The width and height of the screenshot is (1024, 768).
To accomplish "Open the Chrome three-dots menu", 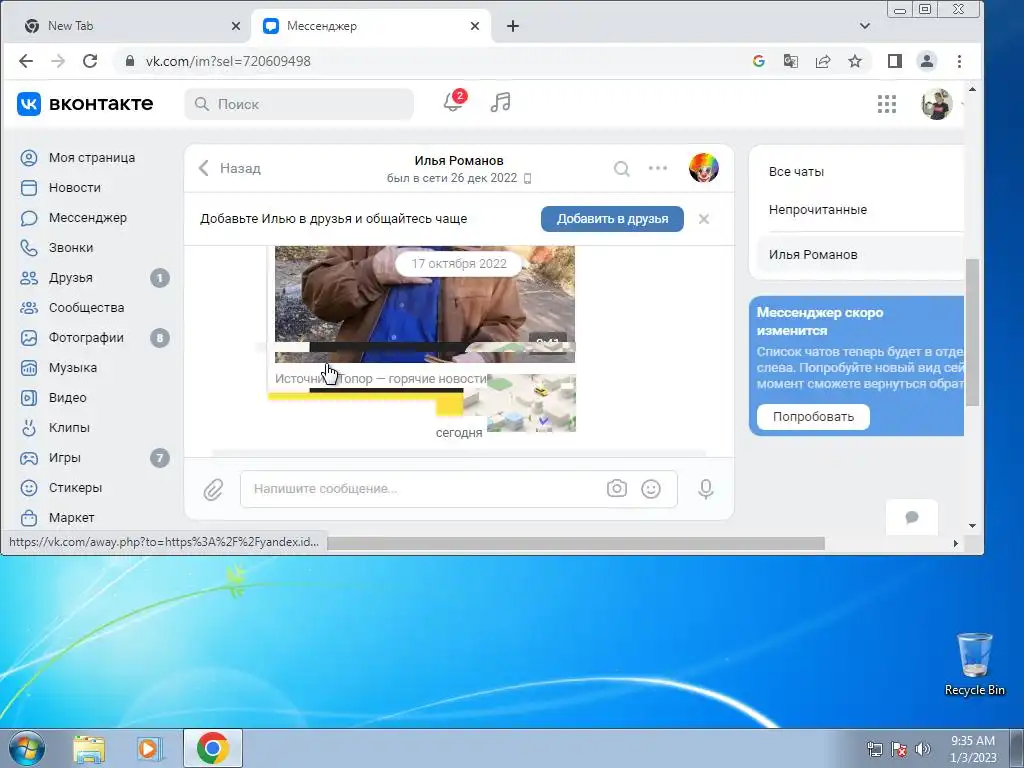I will click(959, 61).
